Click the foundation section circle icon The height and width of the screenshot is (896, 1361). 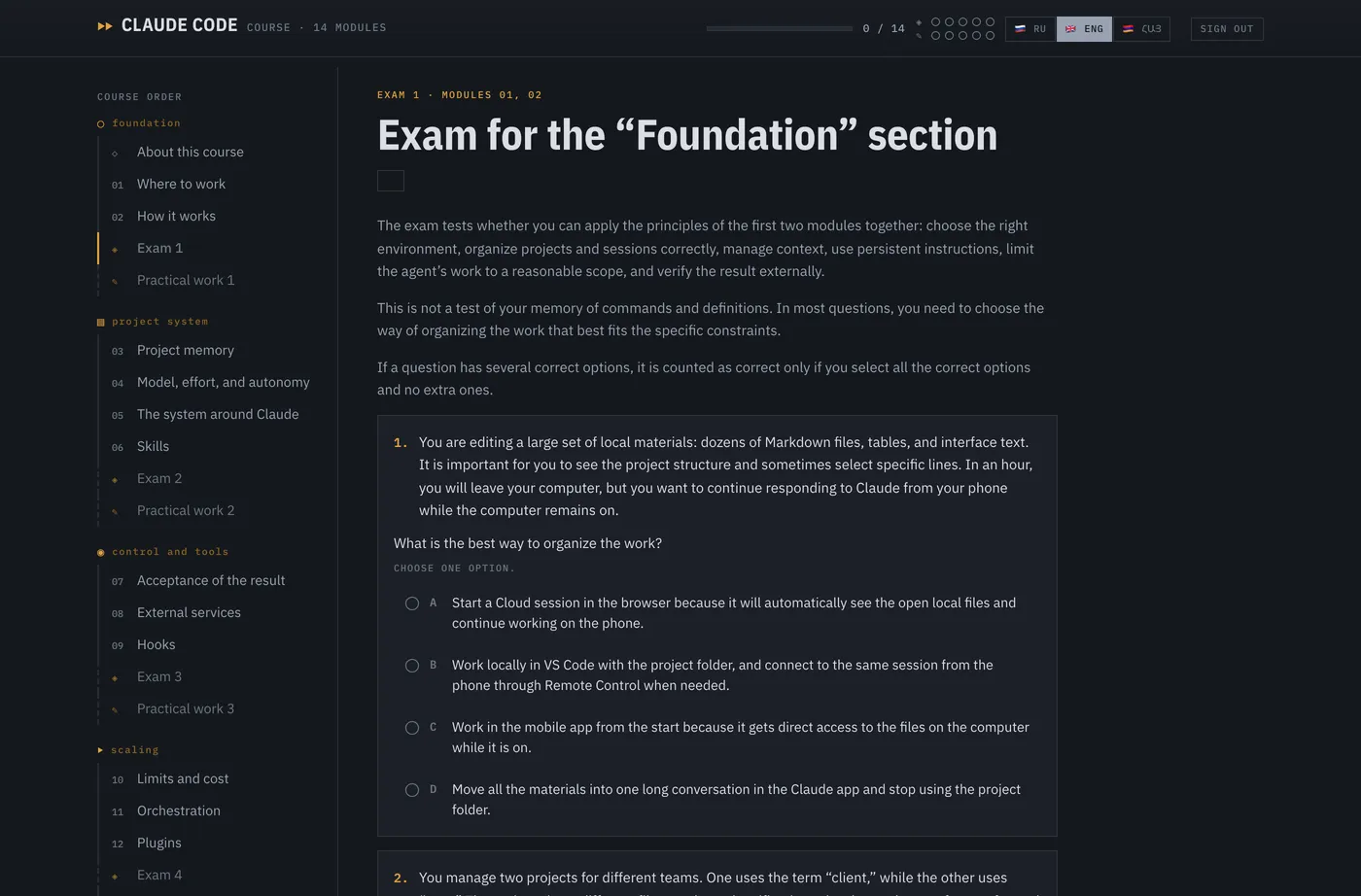pyautogui.click(x=100, y=124)
